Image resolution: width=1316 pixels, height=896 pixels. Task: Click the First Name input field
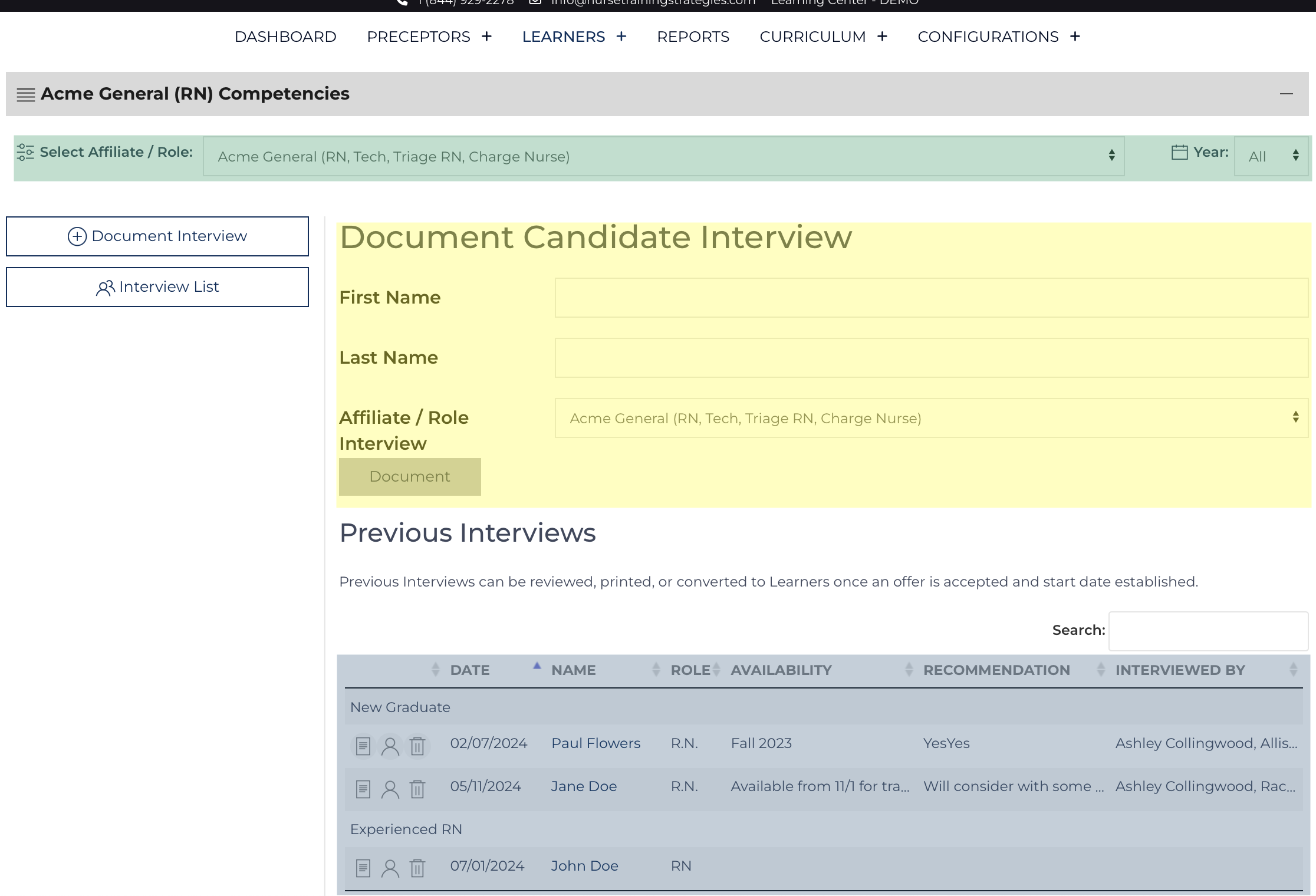pyautogui.click(x=930, y=297)
